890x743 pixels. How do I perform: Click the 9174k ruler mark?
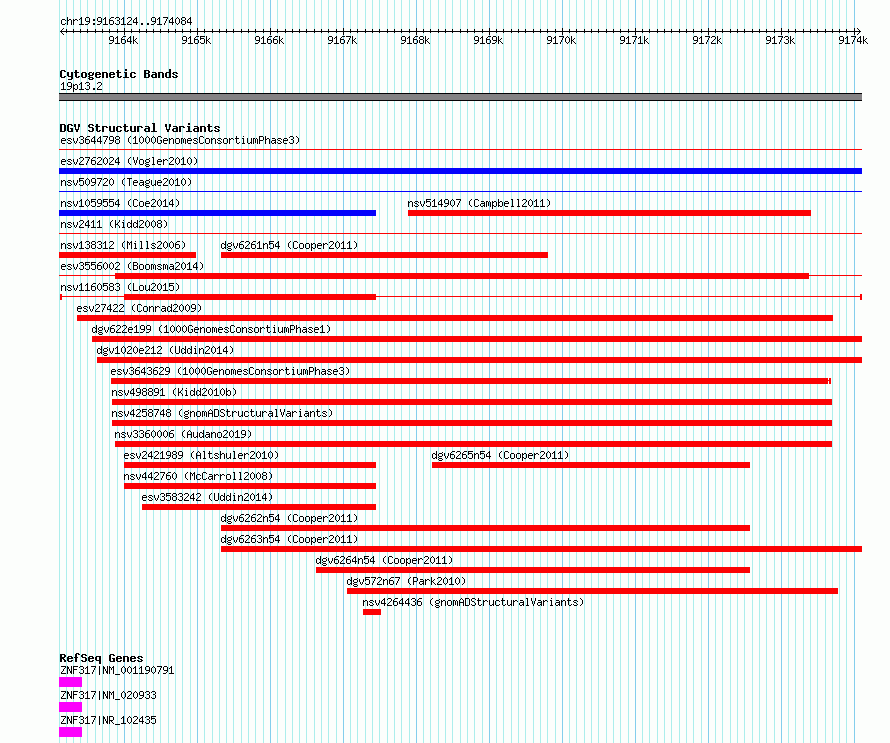point(853,40)
